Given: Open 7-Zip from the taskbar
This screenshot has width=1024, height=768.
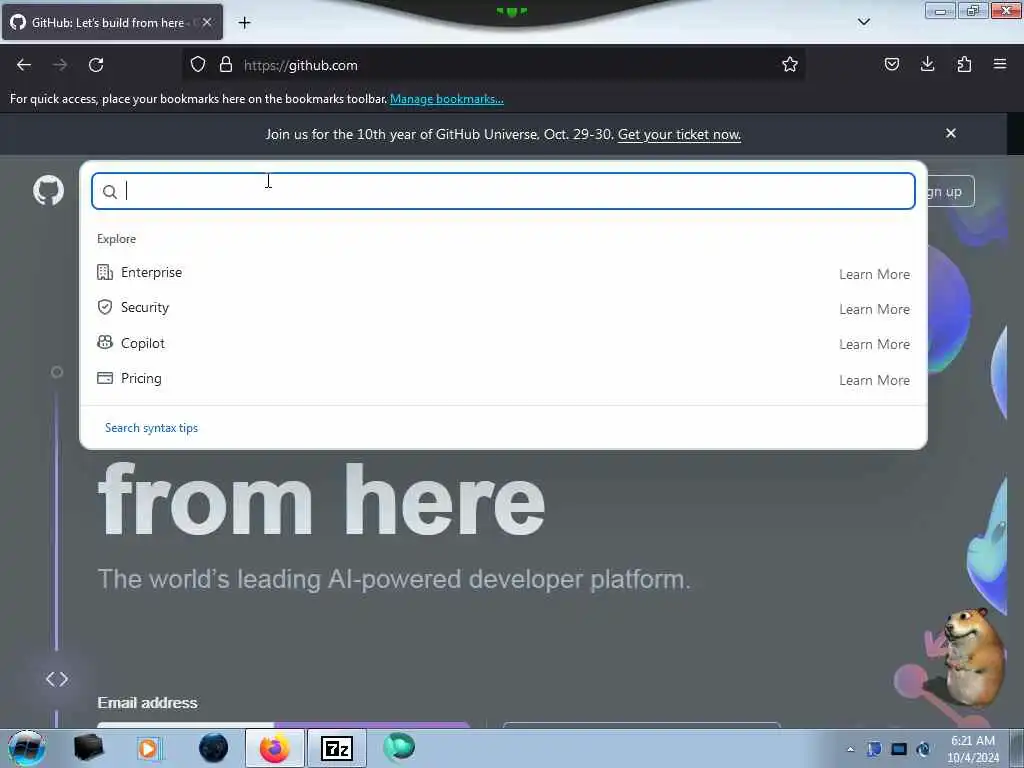Looking at the screenshot, I should [337, 748].
